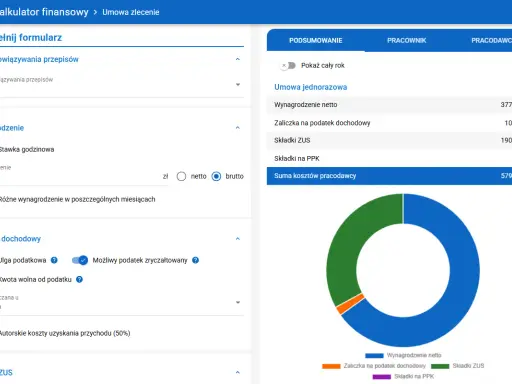Click the blue Wynagrodzenie netto legend swatch

click(374, 355)
